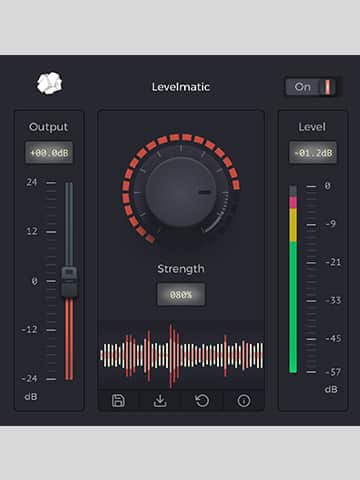
Task: Click the Strength knob
Action: click(x=181, y=192)
